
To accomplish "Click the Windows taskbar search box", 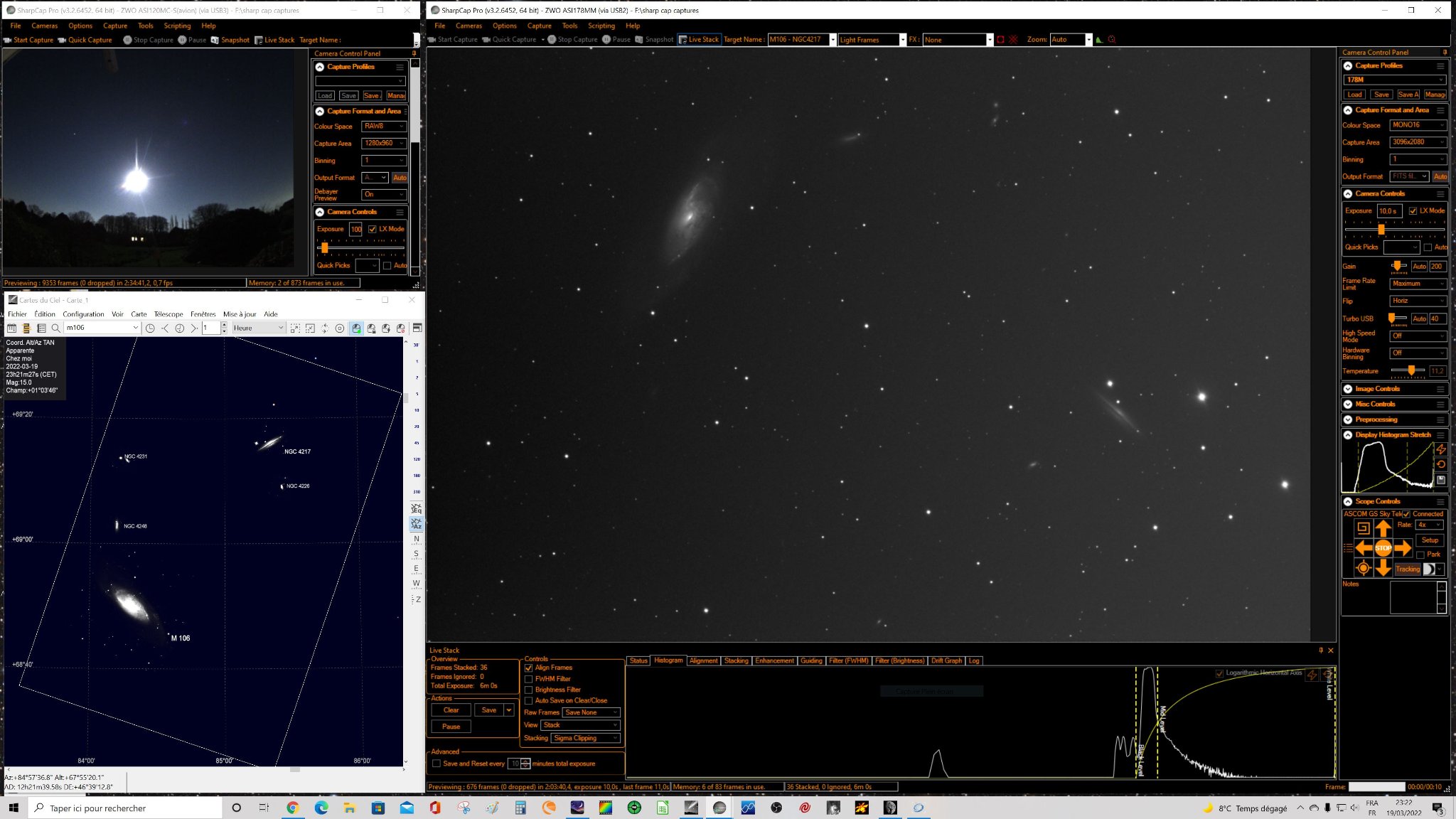I will coord(125,808).
